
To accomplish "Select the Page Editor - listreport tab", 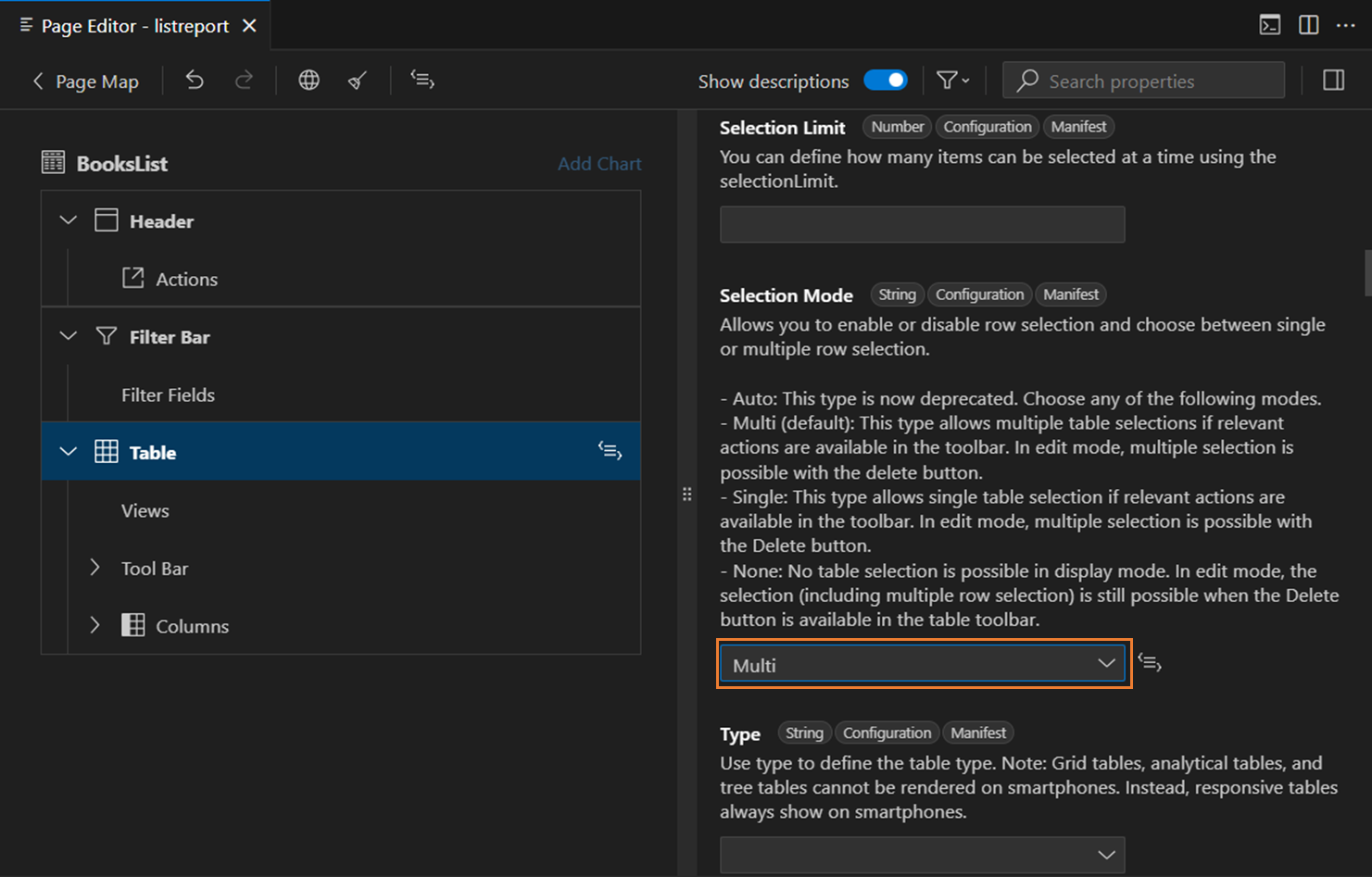I will tap(134, 26).
